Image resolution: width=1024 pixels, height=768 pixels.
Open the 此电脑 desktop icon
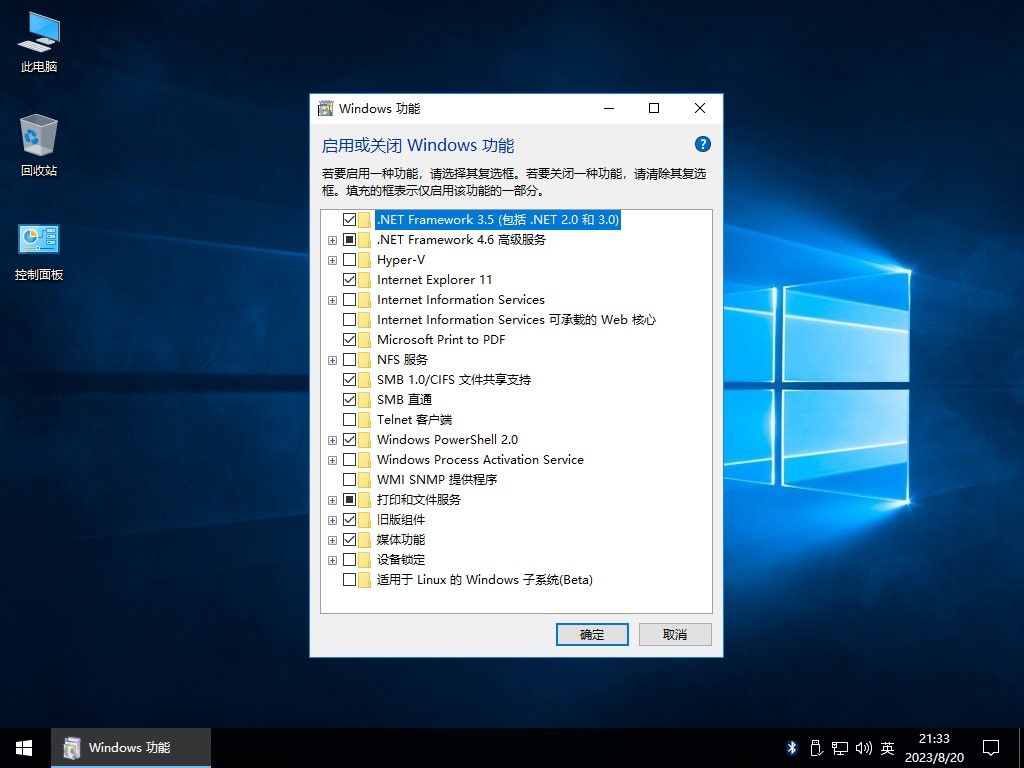point(39,42)
